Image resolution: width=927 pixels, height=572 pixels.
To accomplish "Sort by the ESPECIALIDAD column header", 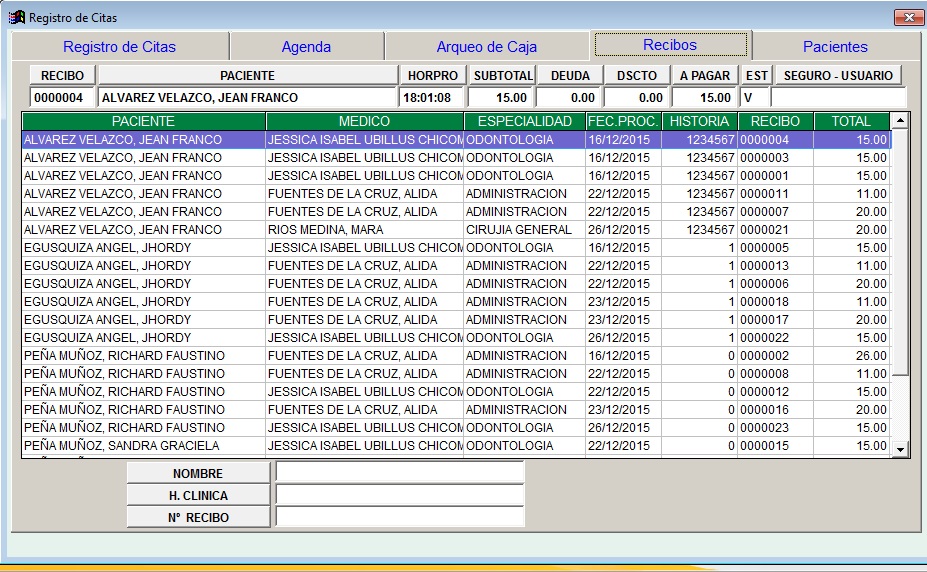I will 524,121.
